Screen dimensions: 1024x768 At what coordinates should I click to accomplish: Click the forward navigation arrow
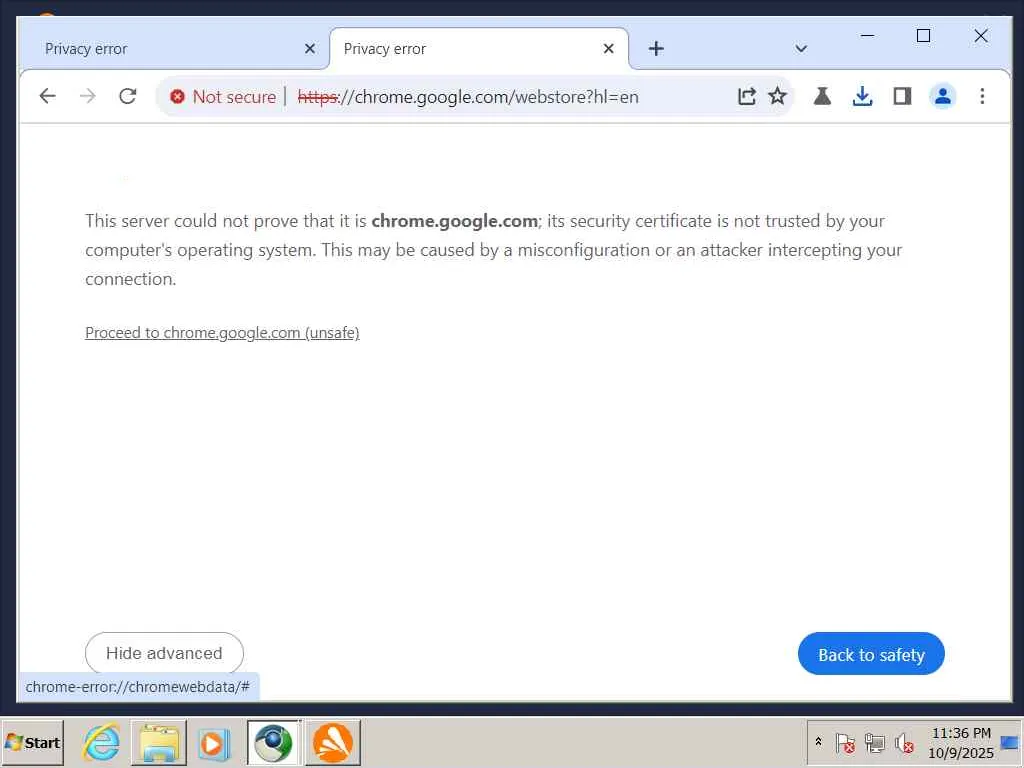point(88,97)
